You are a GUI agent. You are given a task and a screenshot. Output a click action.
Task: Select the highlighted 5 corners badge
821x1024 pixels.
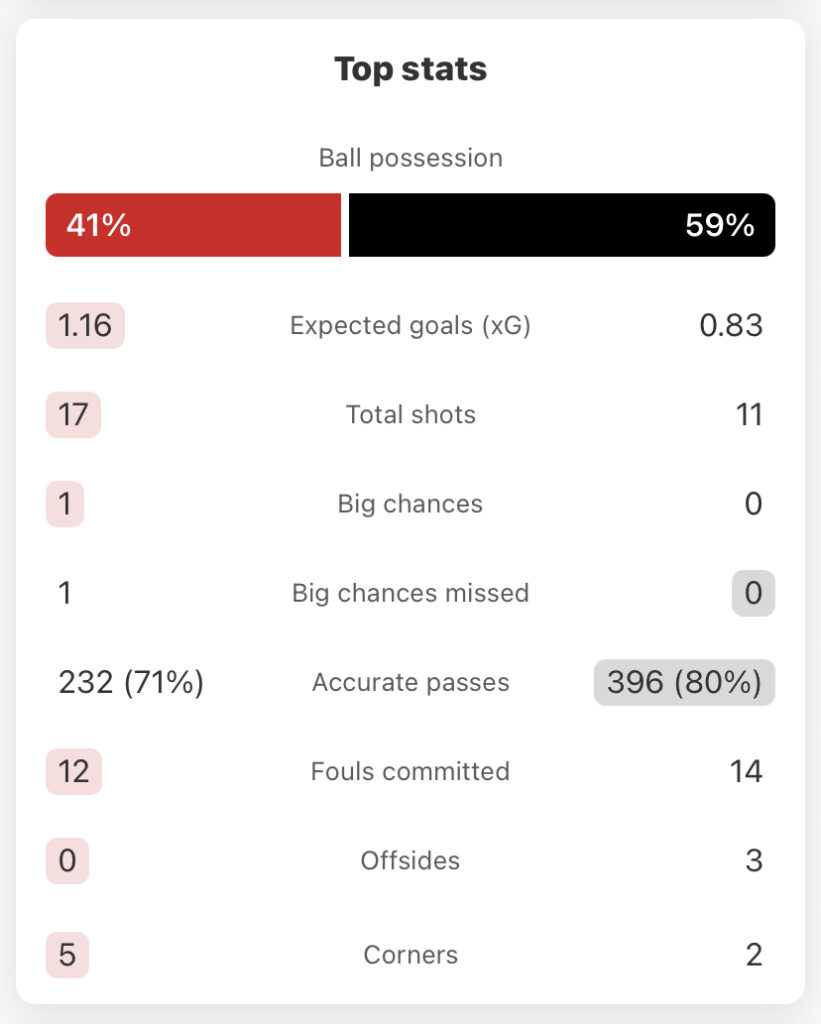click(x=67, y=955)
